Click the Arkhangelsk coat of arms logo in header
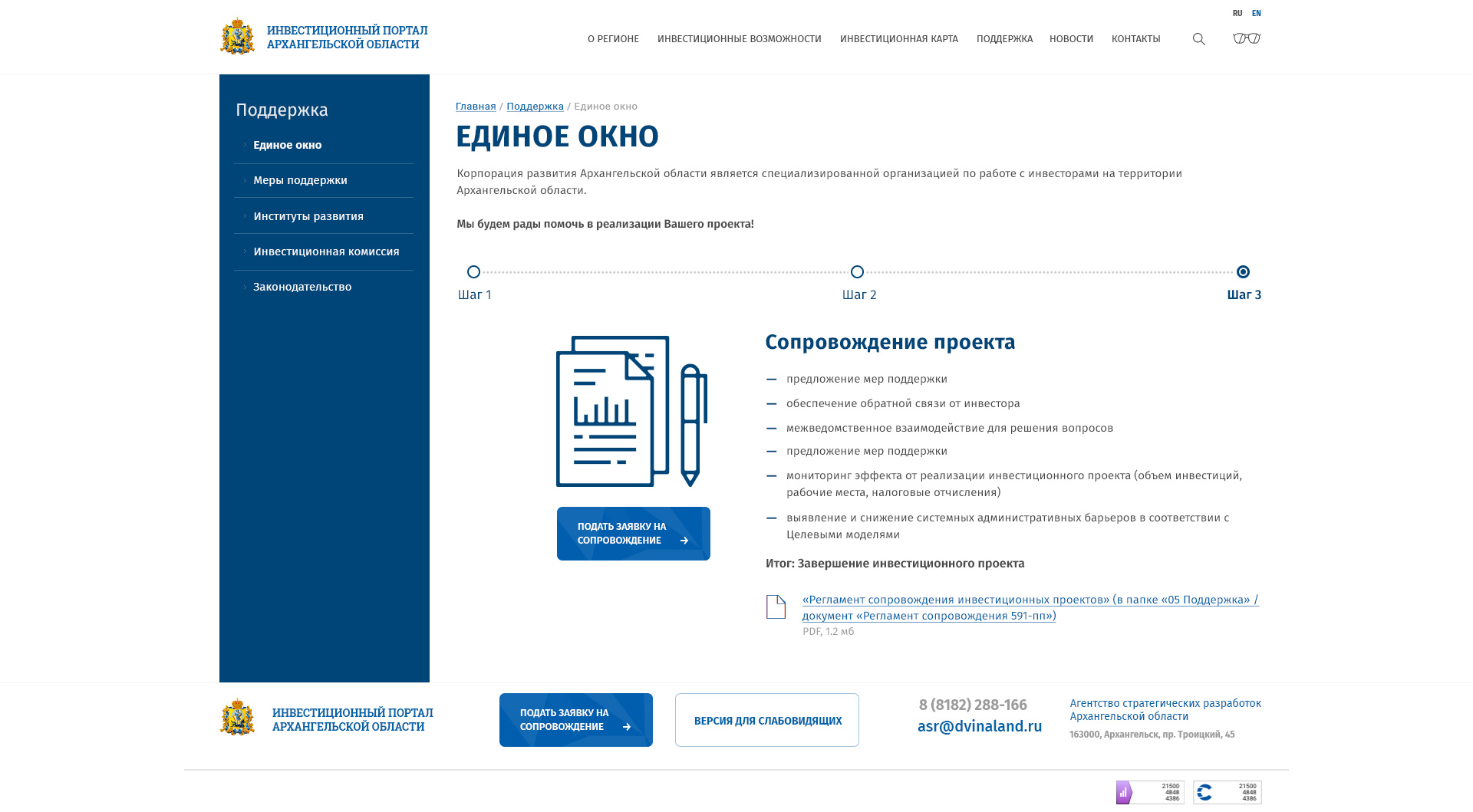This screenshot has height=812, width=1473. pyautogui.click(x=237, y=37)
